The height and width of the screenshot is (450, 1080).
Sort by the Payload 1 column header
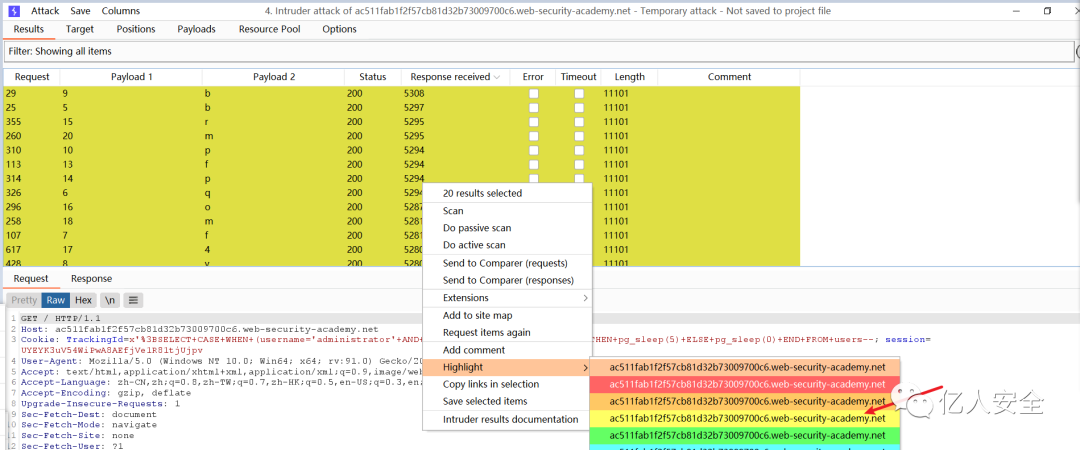pyautogui.click(x=132, y=77)
